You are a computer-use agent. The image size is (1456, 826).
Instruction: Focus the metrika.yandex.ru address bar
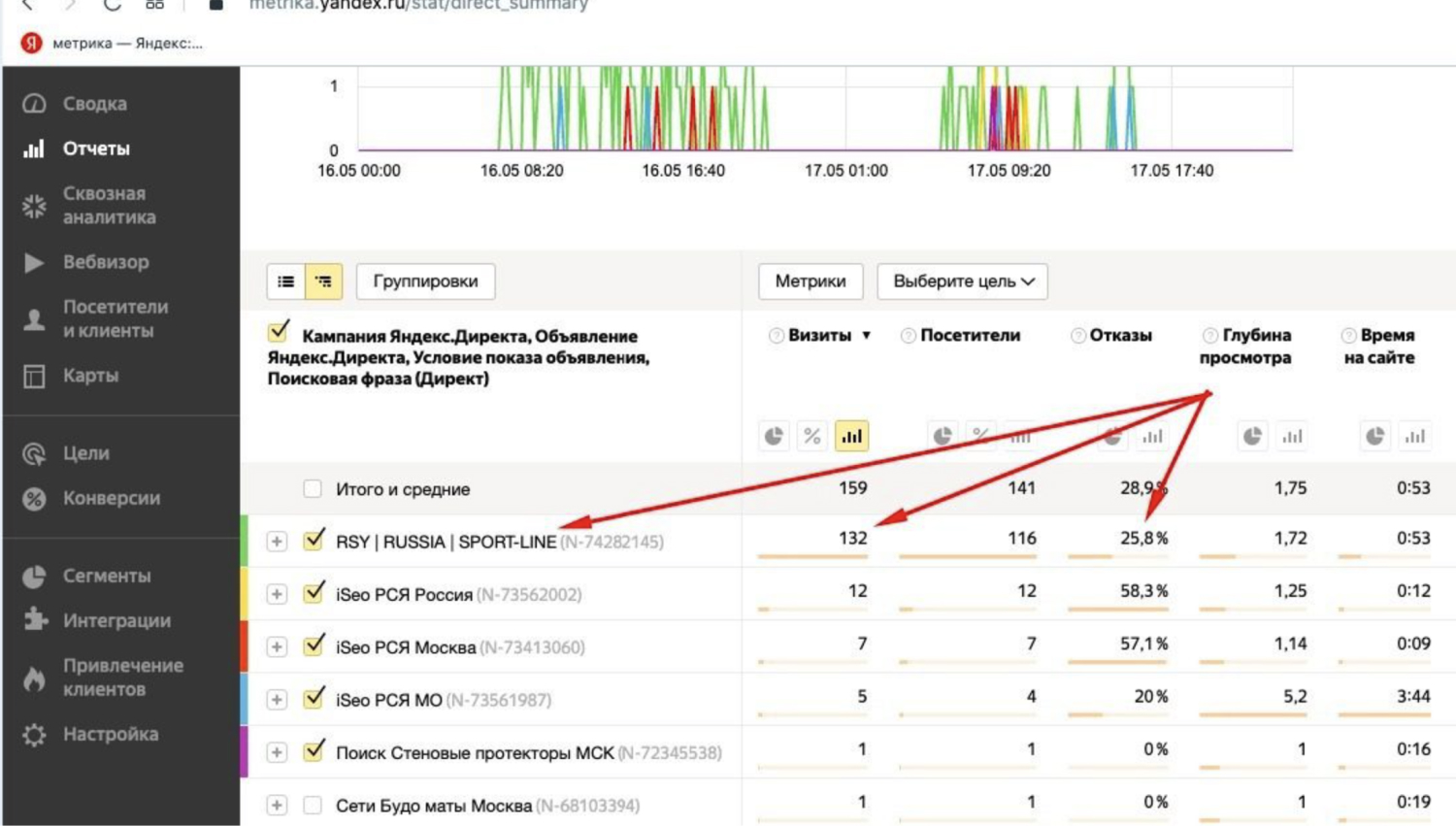(x=418, y=6)
